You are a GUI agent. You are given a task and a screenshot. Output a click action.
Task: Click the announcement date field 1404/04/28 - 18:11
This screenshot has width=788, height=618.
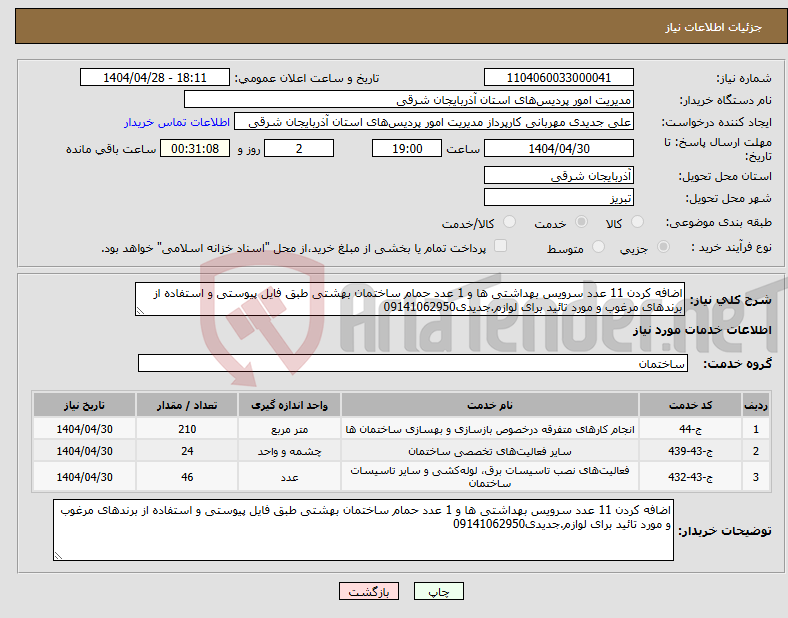click(x=155, y=77)
